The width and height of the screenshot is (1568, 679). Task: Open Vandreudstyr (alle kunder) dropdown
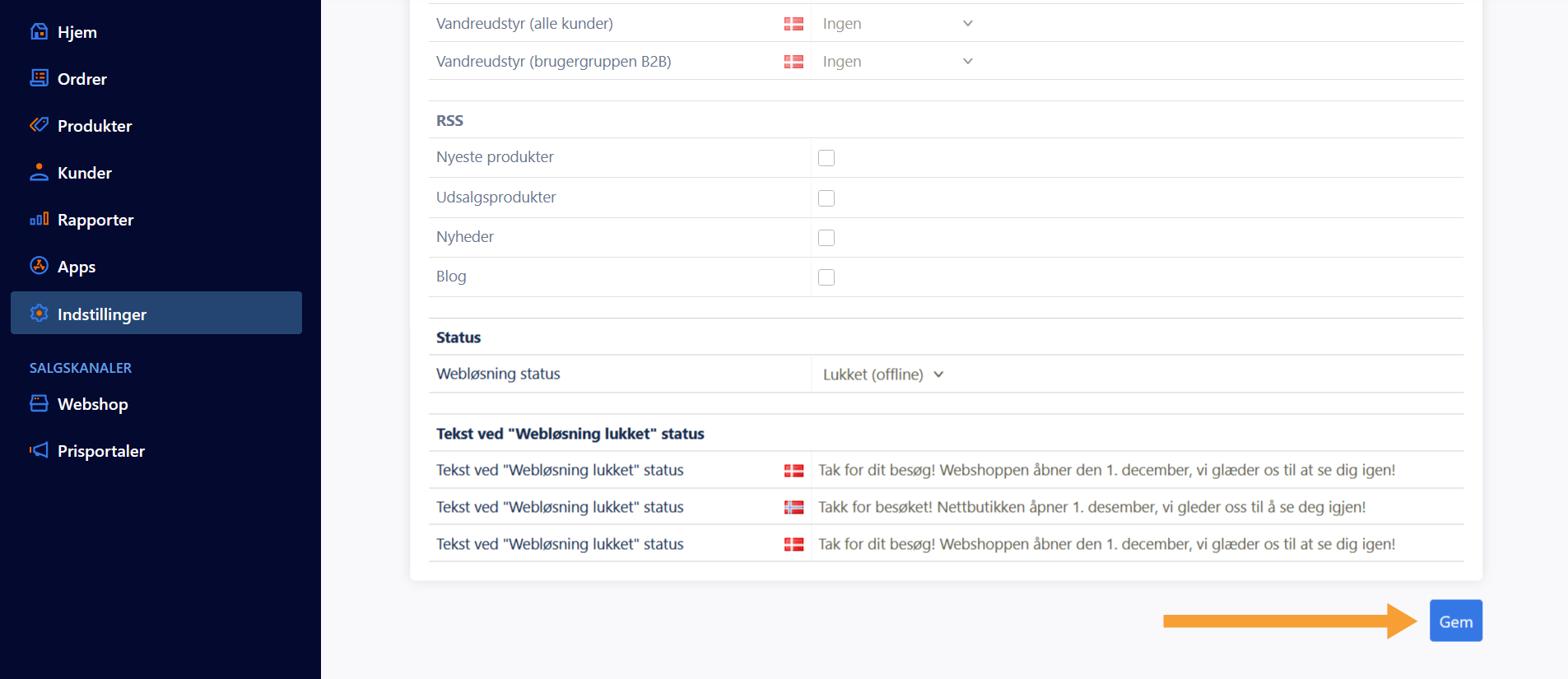coord(897,24)
